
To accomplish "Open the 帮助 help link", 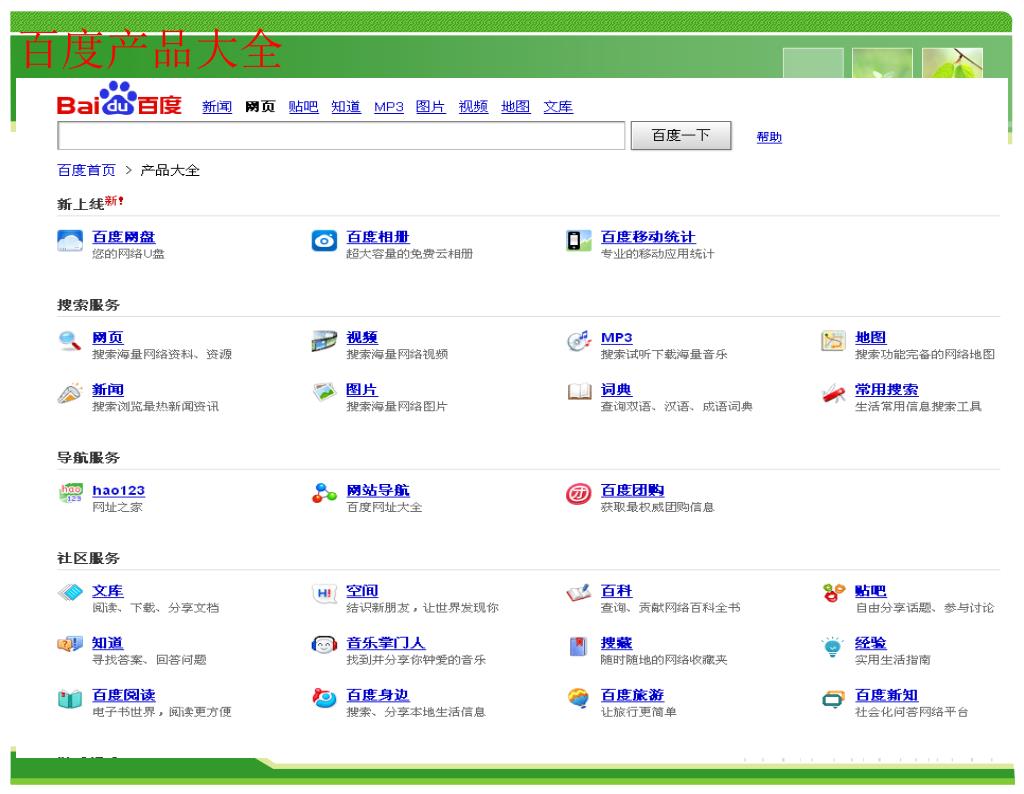I will 769,137.
